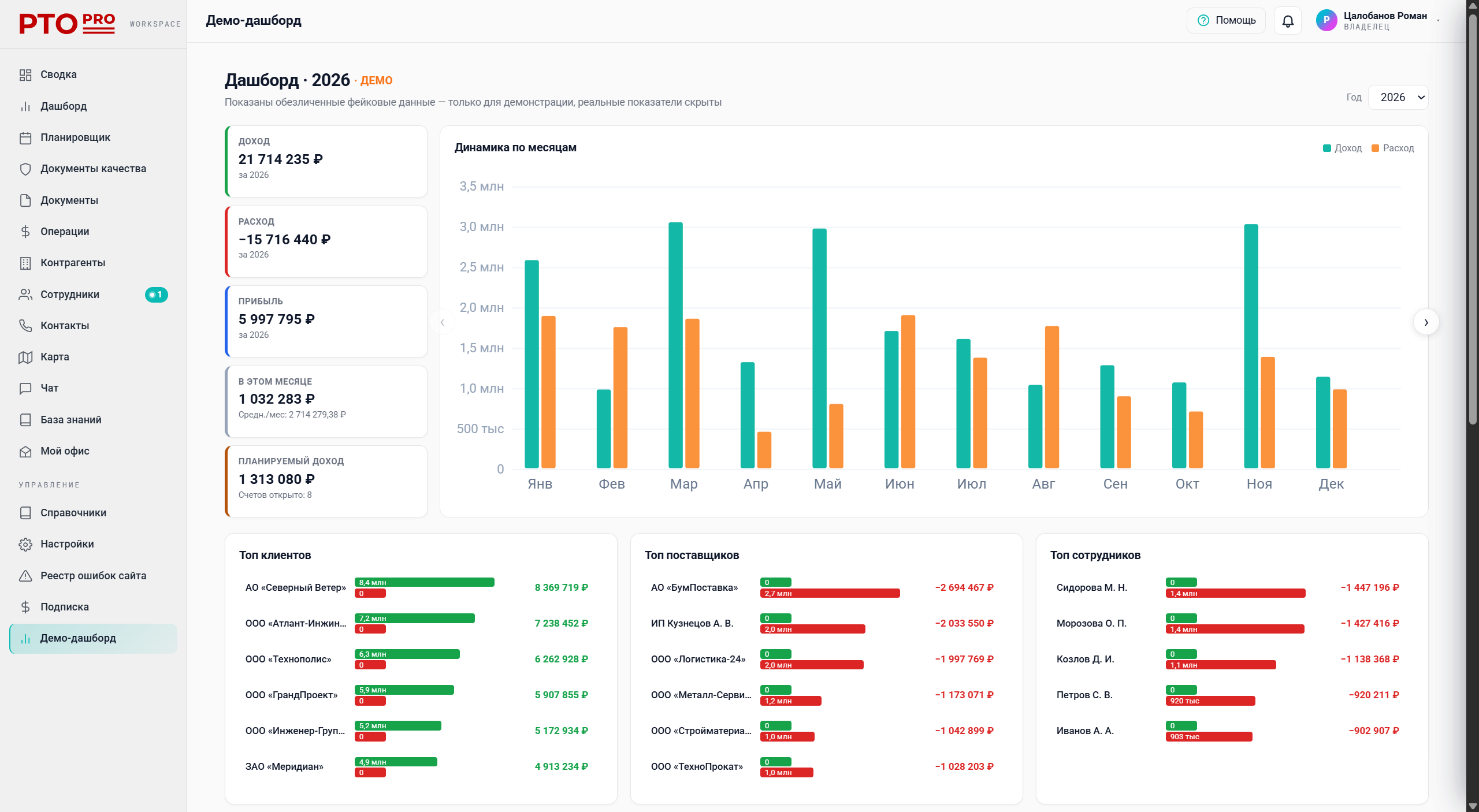Click the question mark help icon

point(1203,21)
